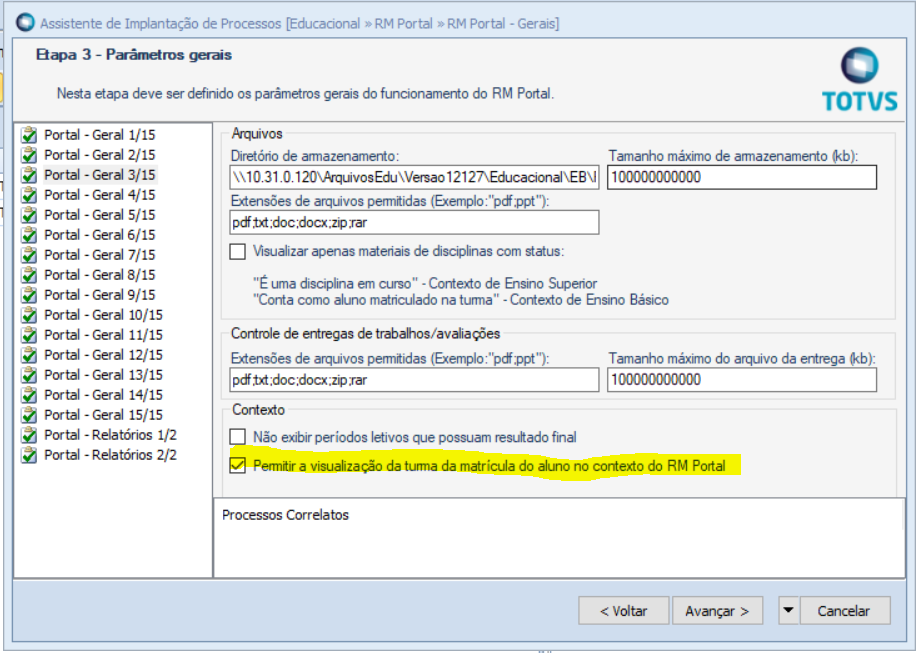Click the Voltar button
The height and width of the screenshot is (653, 916).
[623, 611]
